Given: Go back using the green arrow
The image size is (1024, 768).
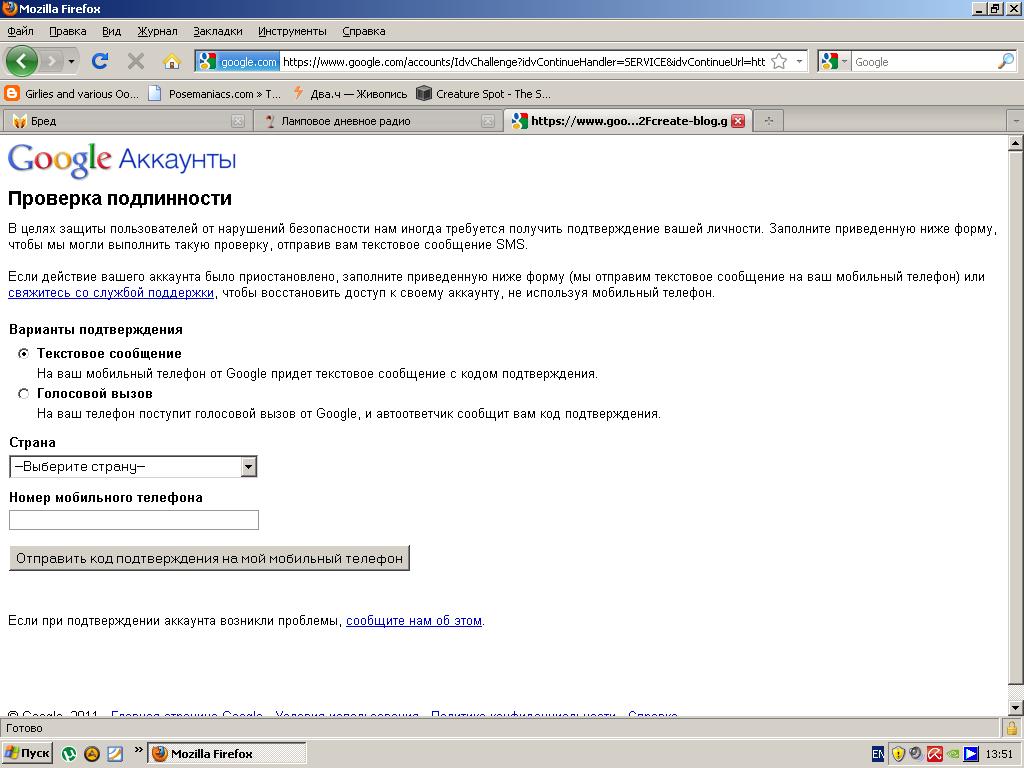Looking at the screenshot, I should (x=22, y=61).
